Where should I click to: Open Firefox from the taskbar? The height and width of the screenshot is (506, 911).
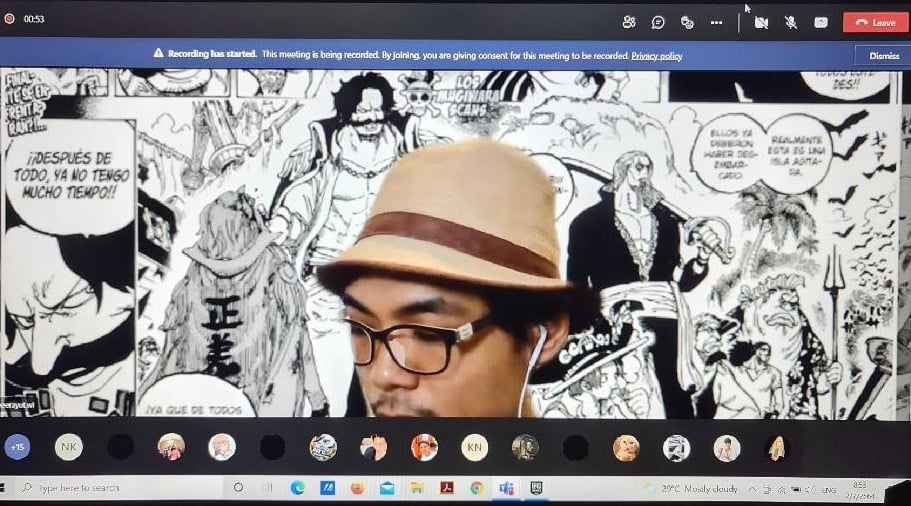click(x=357, y=488)
